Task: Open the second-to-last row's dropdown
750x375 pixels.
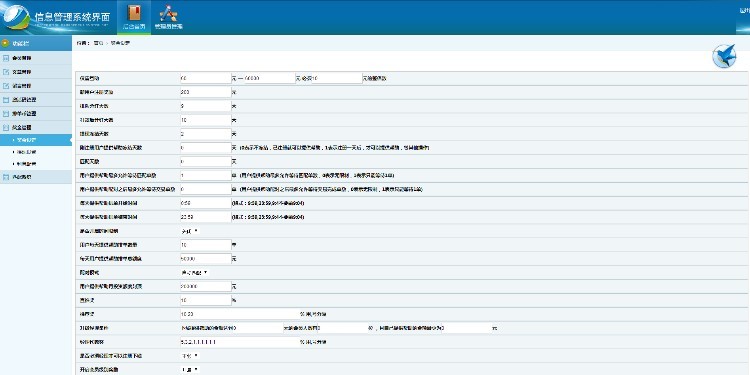Action: 189,356
